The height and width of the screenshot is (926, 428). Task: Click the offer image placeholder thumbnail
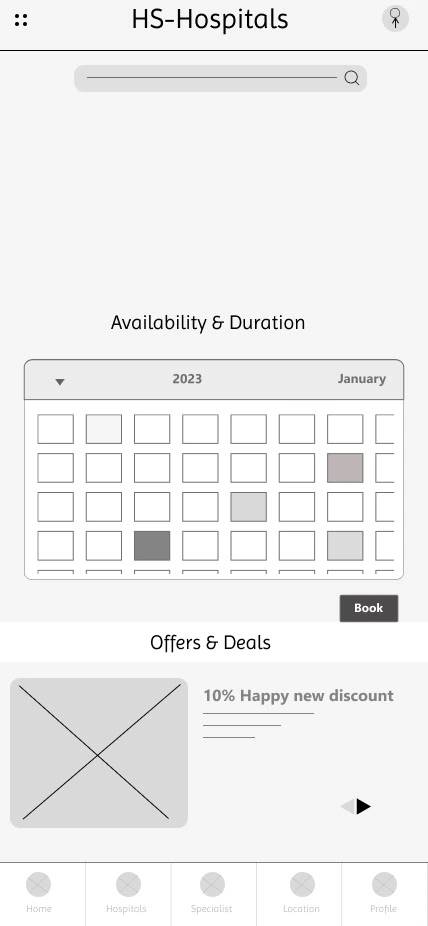99,753
